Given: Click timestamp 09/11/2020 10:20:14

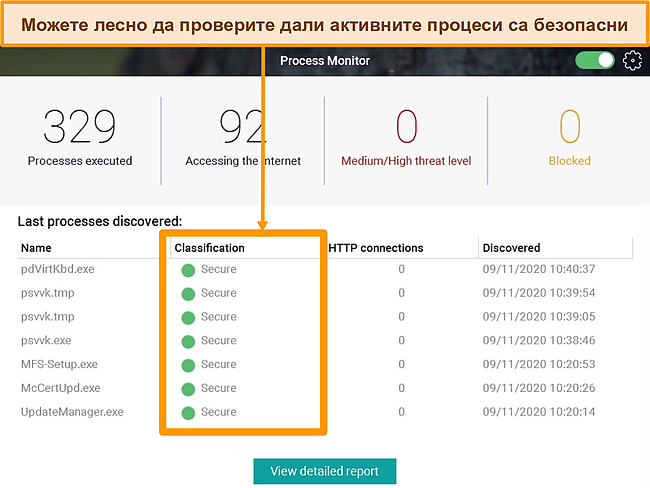Looking at the screenshot, I should tap(539, 412).
